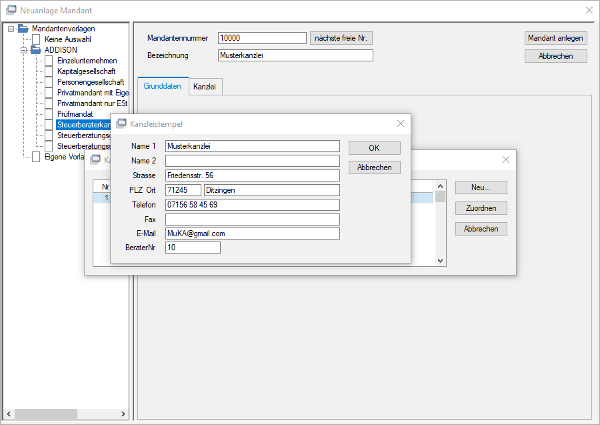Click the tree horizontal scrollbar left arrow
This screenshot has width=600, height=425.
(8, 414)
